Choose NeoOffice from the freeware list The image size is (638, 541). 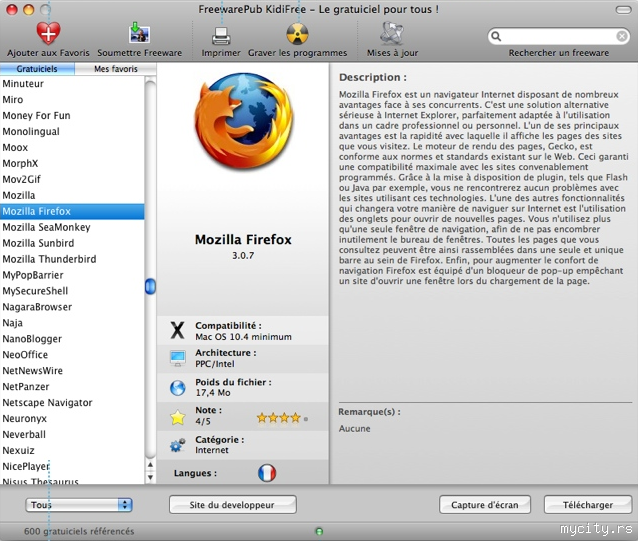(x=25, y=354)
